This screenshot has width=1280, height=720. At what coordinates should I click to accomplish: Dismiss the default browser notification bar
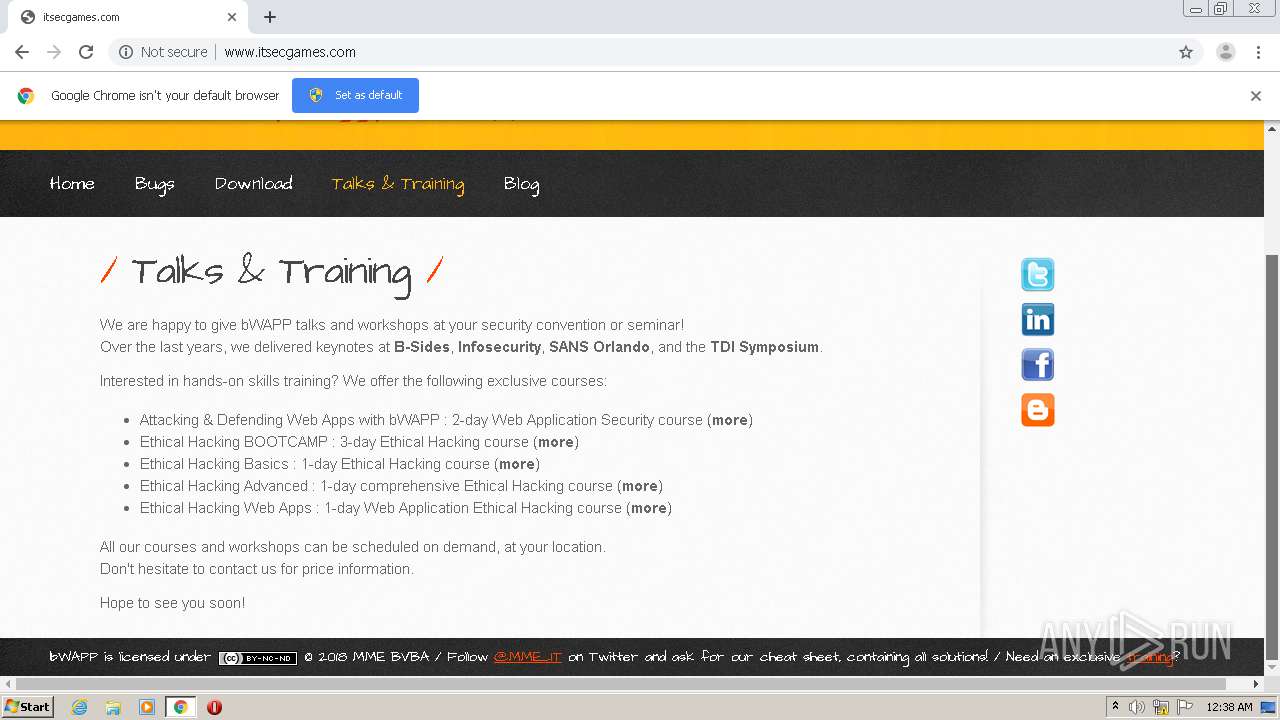1255,96
